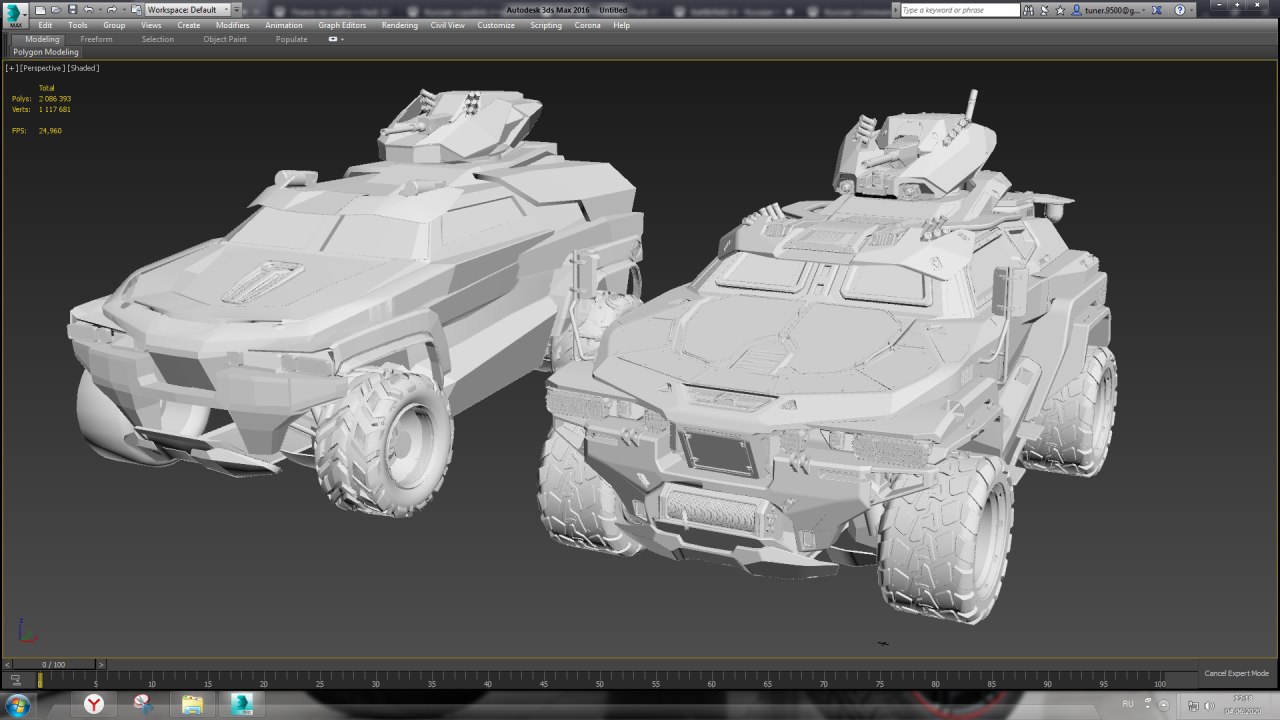The width and height of the screenshot is (1280, 720).
Task: Click the Project Folder icon
Action: [137, 9]
